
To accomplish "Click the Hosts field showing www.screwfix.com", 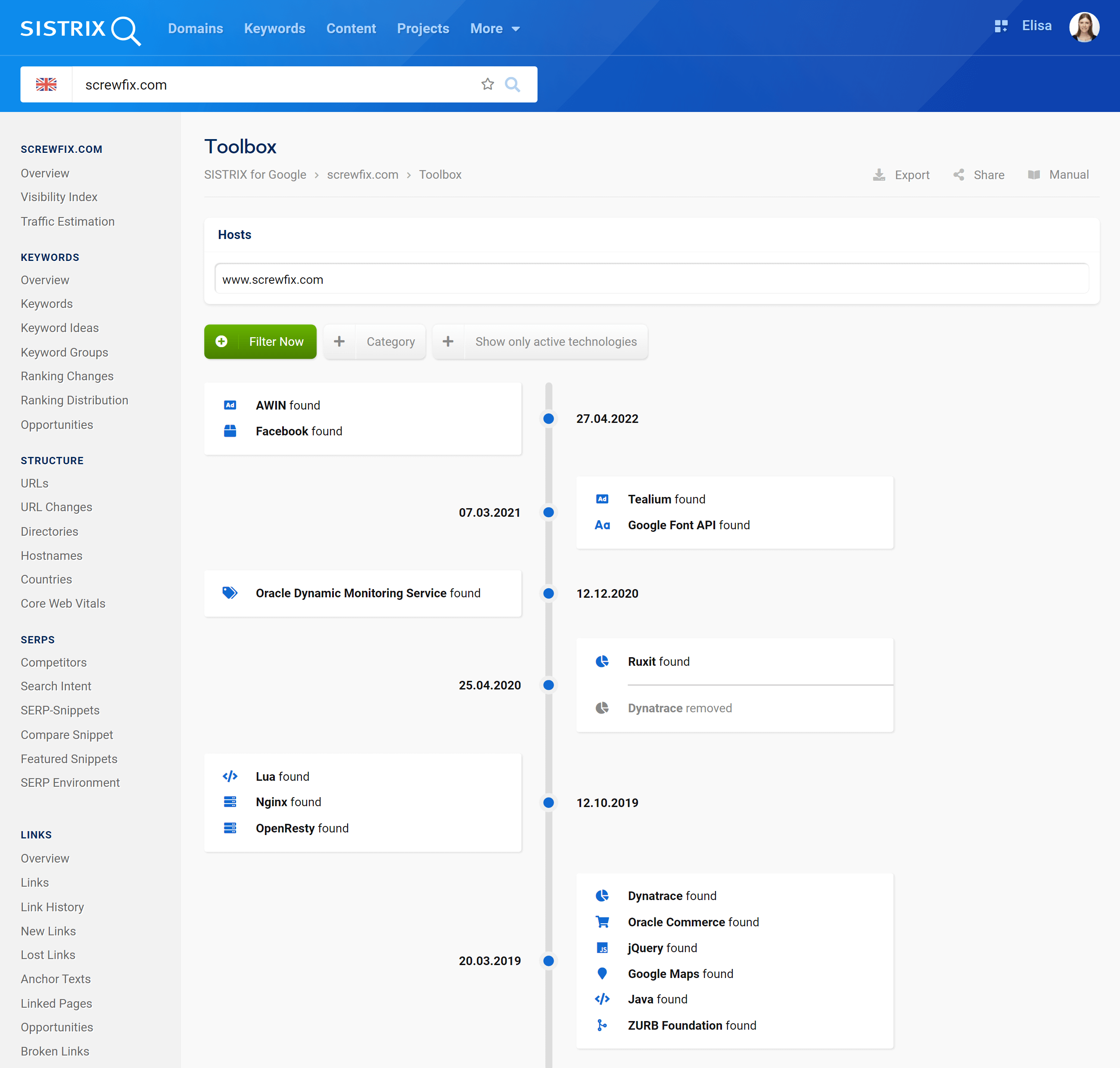I will [651, 279].
